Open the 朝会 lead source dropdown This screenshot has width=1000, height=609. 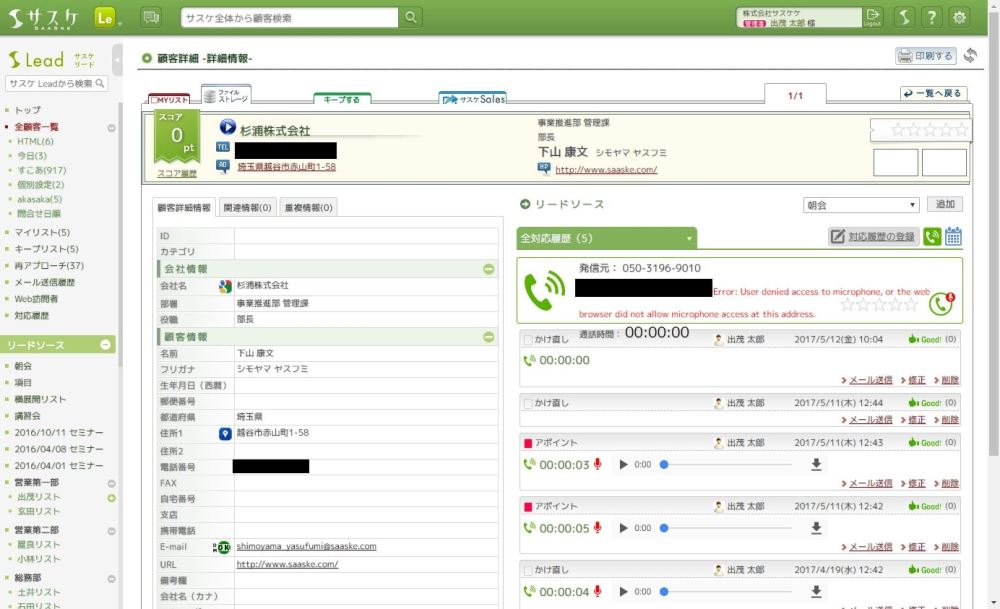(x=860, y=205)
